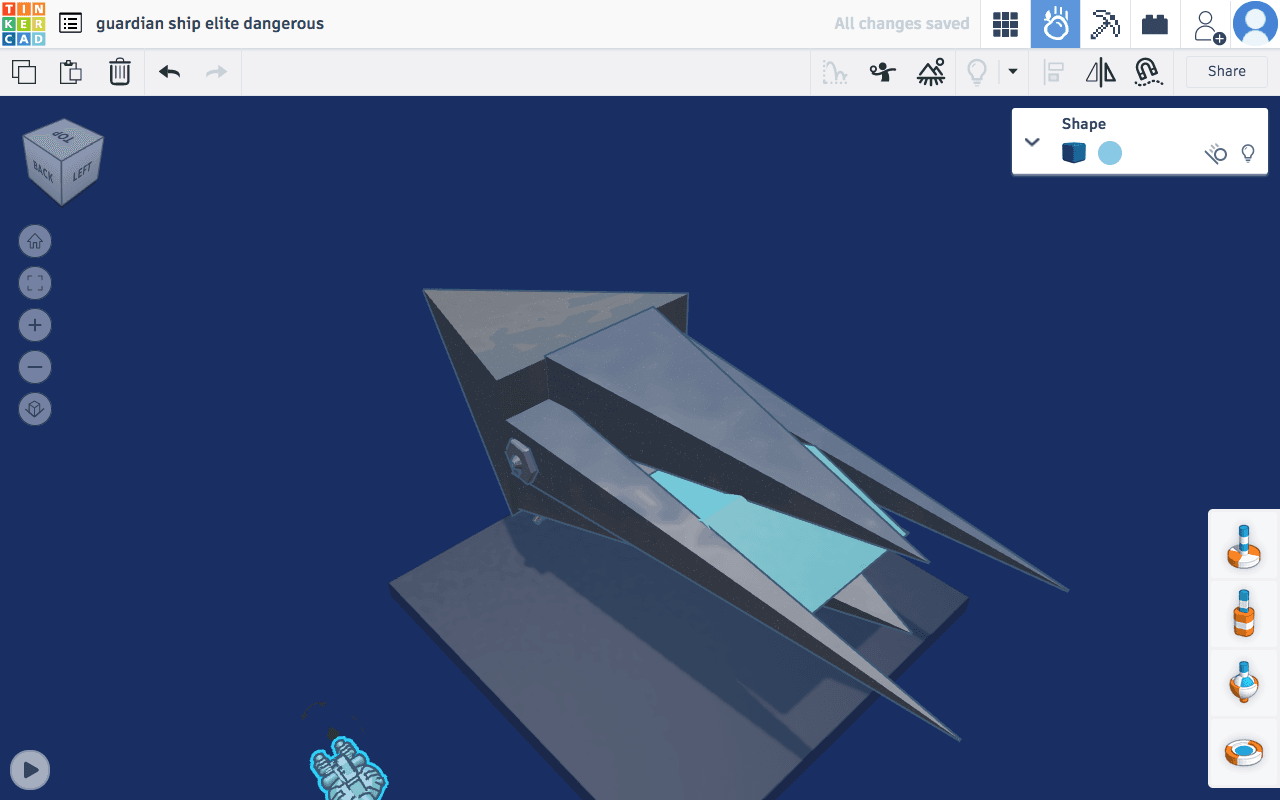The image size is (1280, 800).
Task: Toggle the magnet snap tool
Action: click(x=1147, y=72)
